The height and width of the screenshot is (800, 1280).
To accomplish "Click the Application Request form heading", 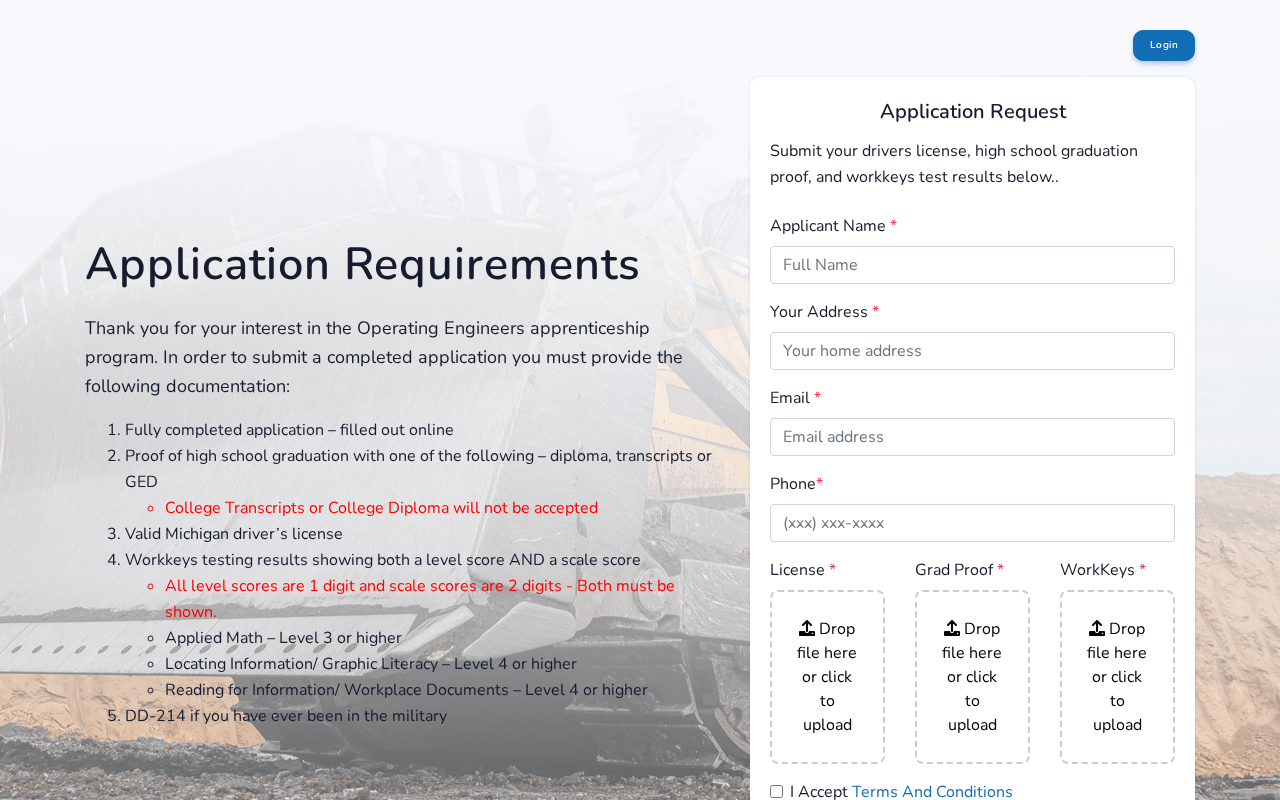I will coord(972,112).
